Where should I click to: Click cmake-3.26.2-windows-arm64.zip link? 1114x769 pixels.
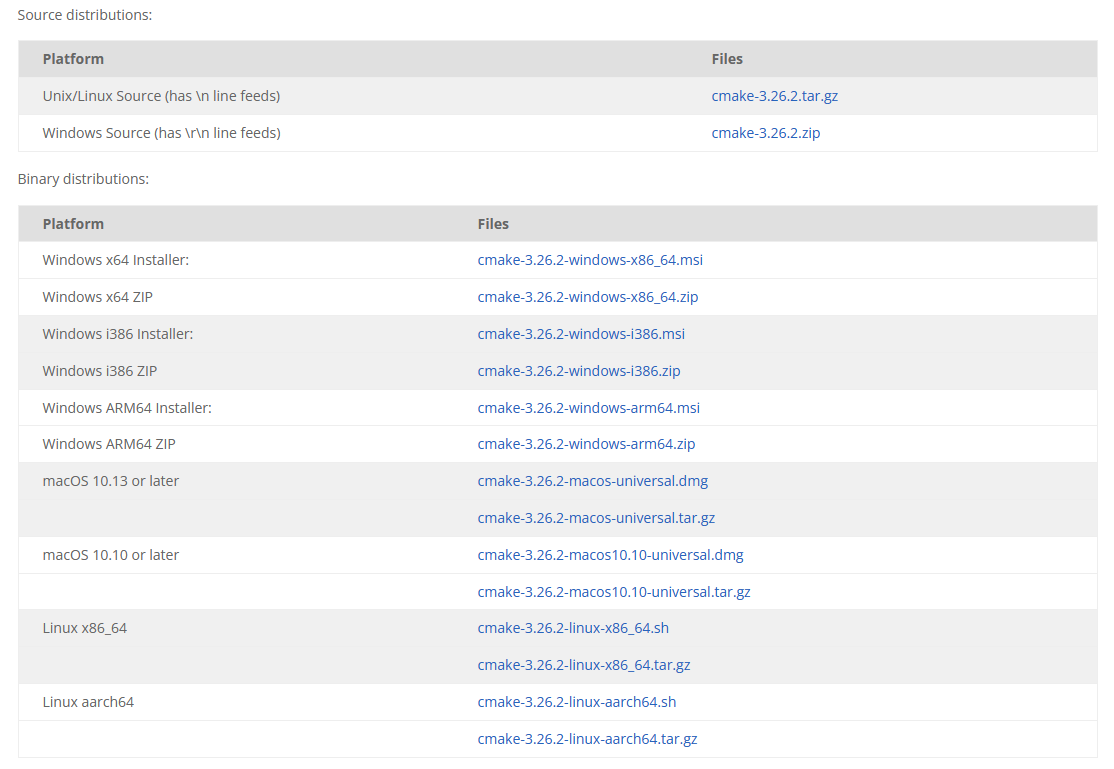[586, 444]
